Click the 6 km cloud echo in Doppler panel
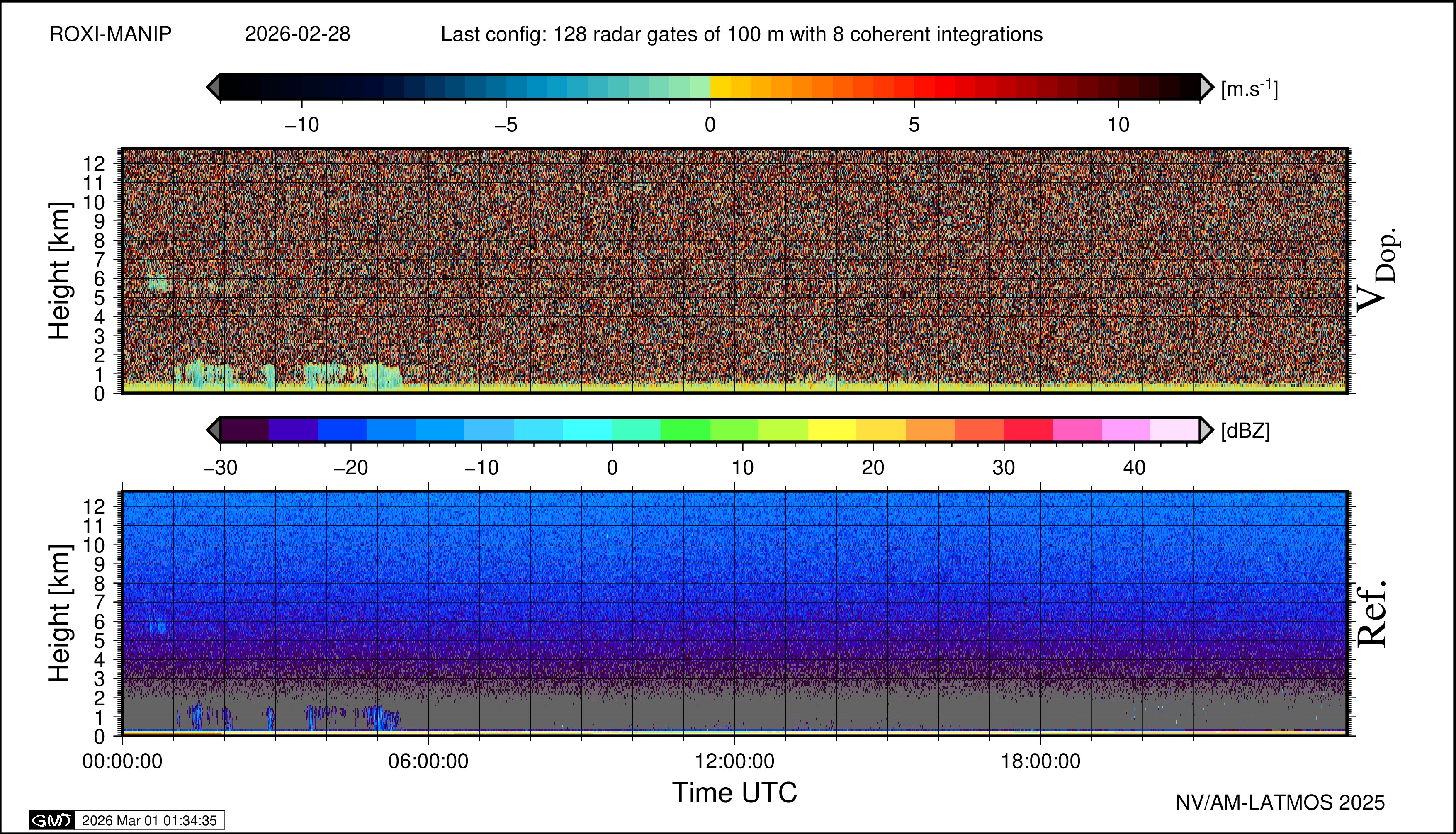The height and width of the screenshot is (834, 1456). 158,283
